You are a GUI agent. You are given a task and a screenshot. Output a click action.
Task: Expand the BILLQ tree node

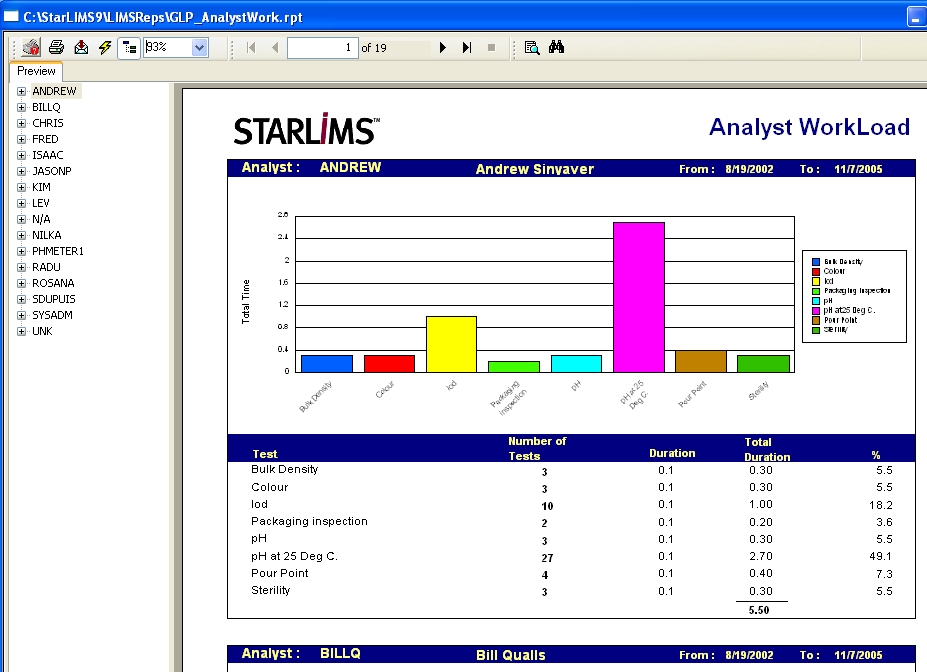(x=21, y=108)
